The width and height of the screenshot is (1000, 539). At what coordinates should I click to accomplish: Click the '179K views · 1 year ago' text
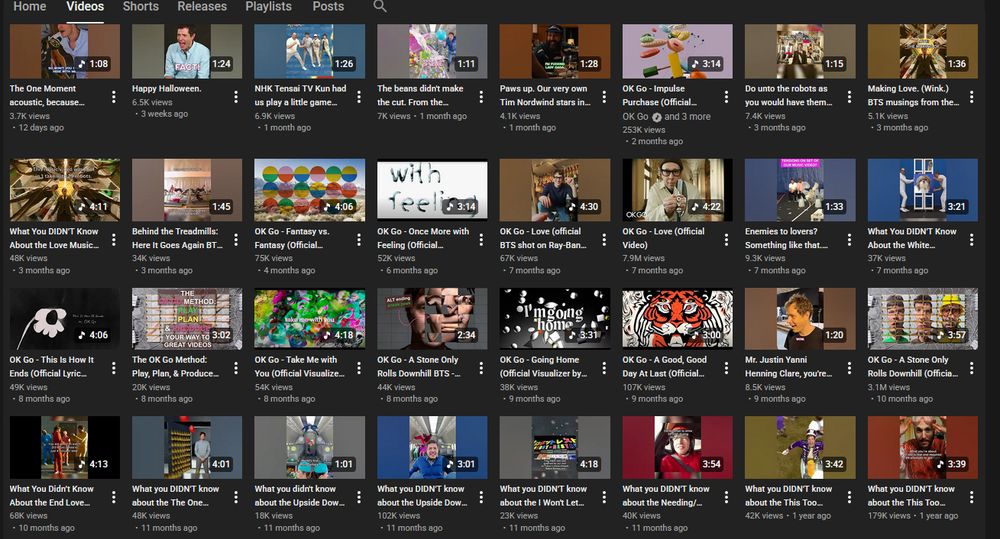(913, 515)
